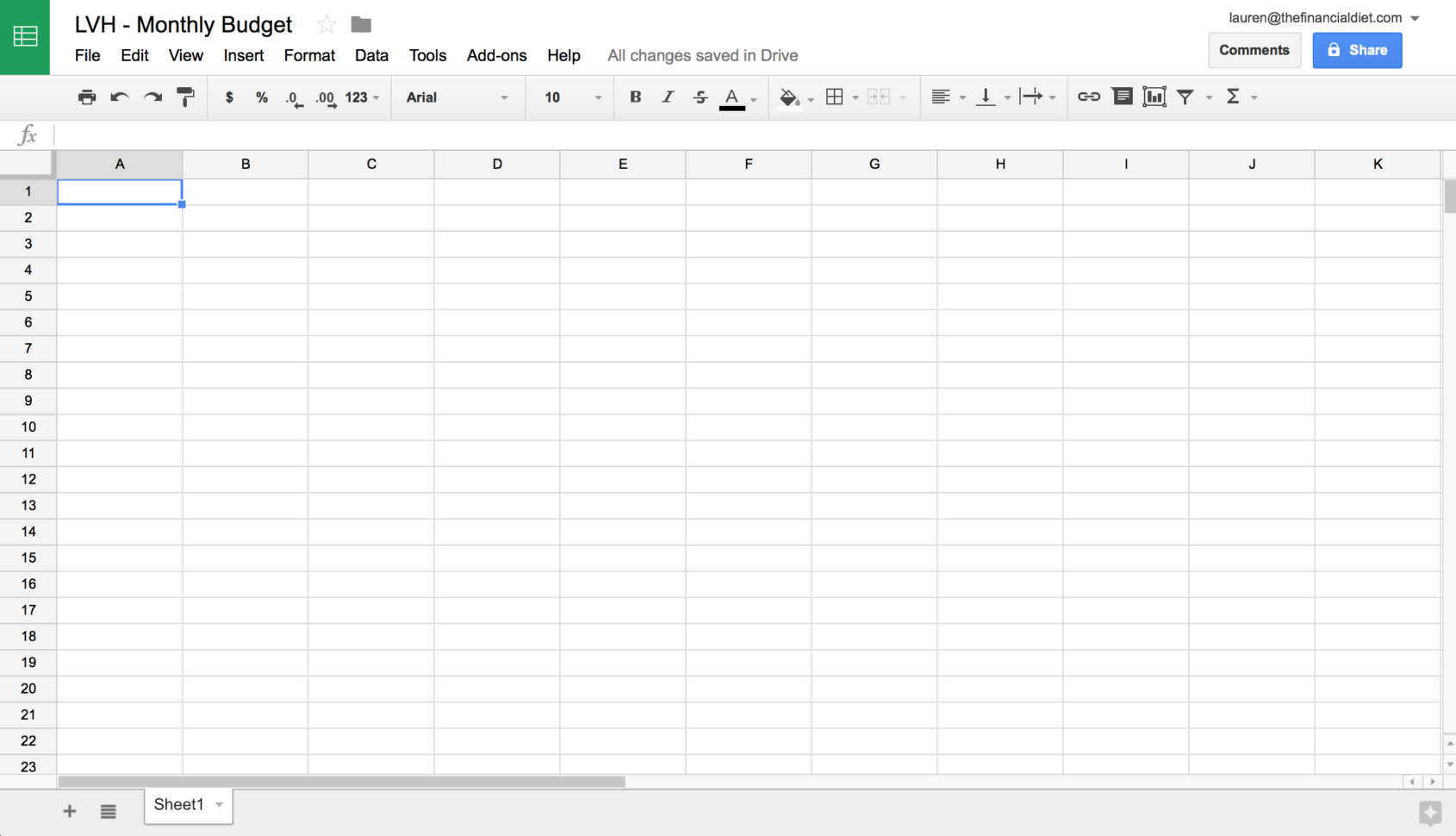Viewport: 1456px width, 836px height.
Task: Insert a link
Action: point(1088,97)
